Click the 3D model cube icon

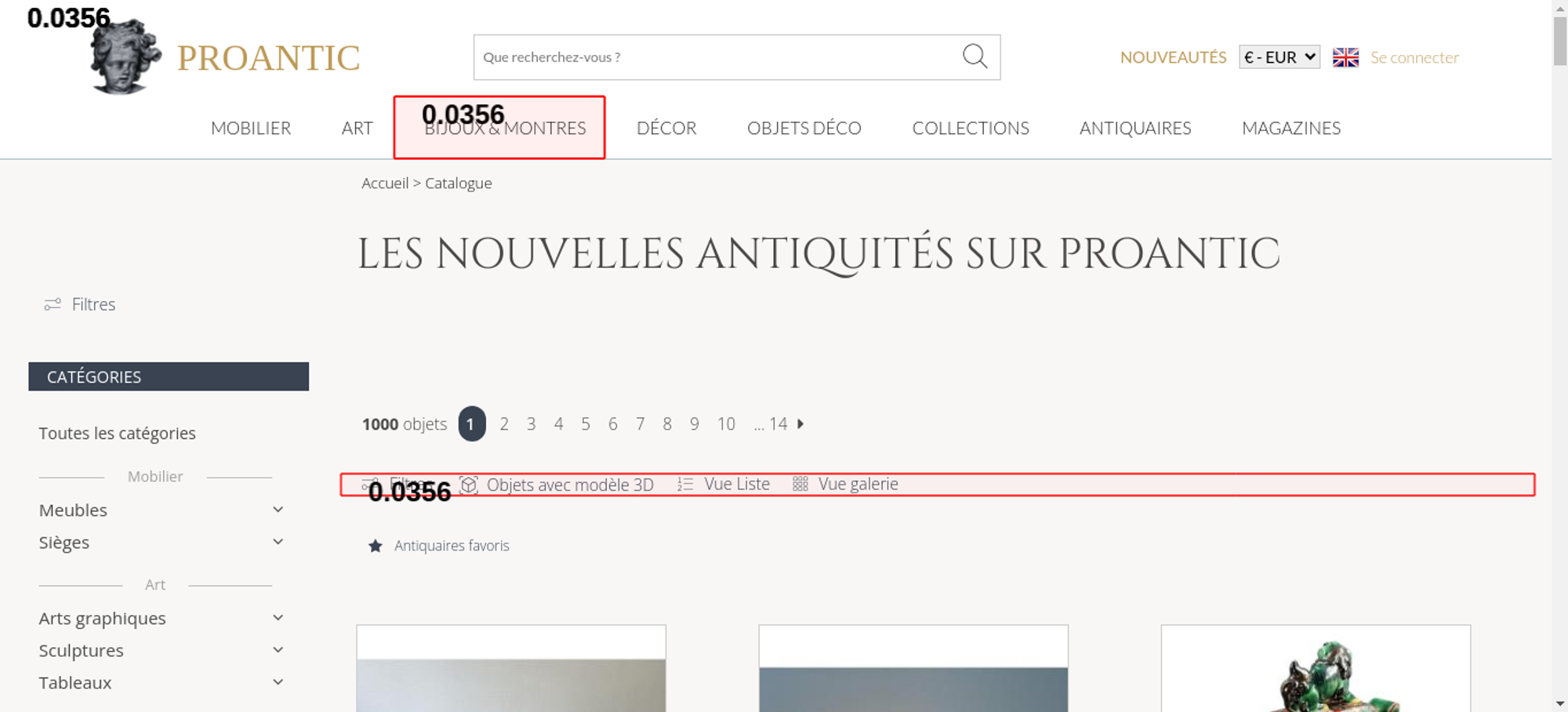[469, 485]
